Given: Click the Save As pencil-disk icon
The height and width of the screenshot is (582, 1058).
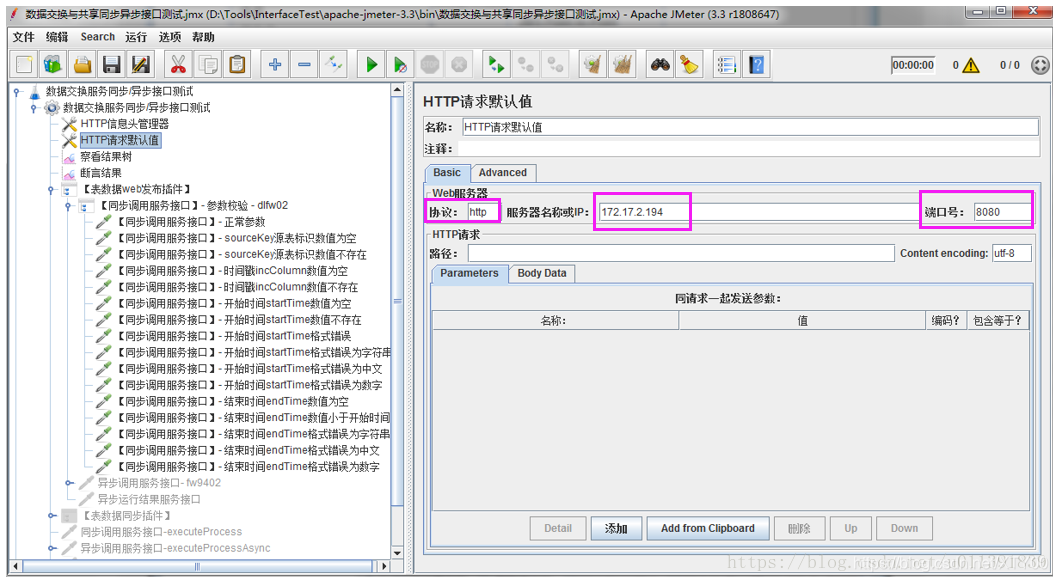Looking at the screenshot, I should coord(140,65).
